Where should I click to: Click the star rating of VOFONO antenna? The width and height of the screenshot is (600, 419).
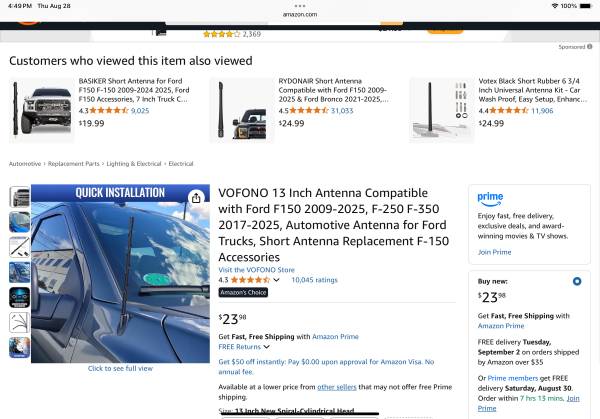pos(250,280)
